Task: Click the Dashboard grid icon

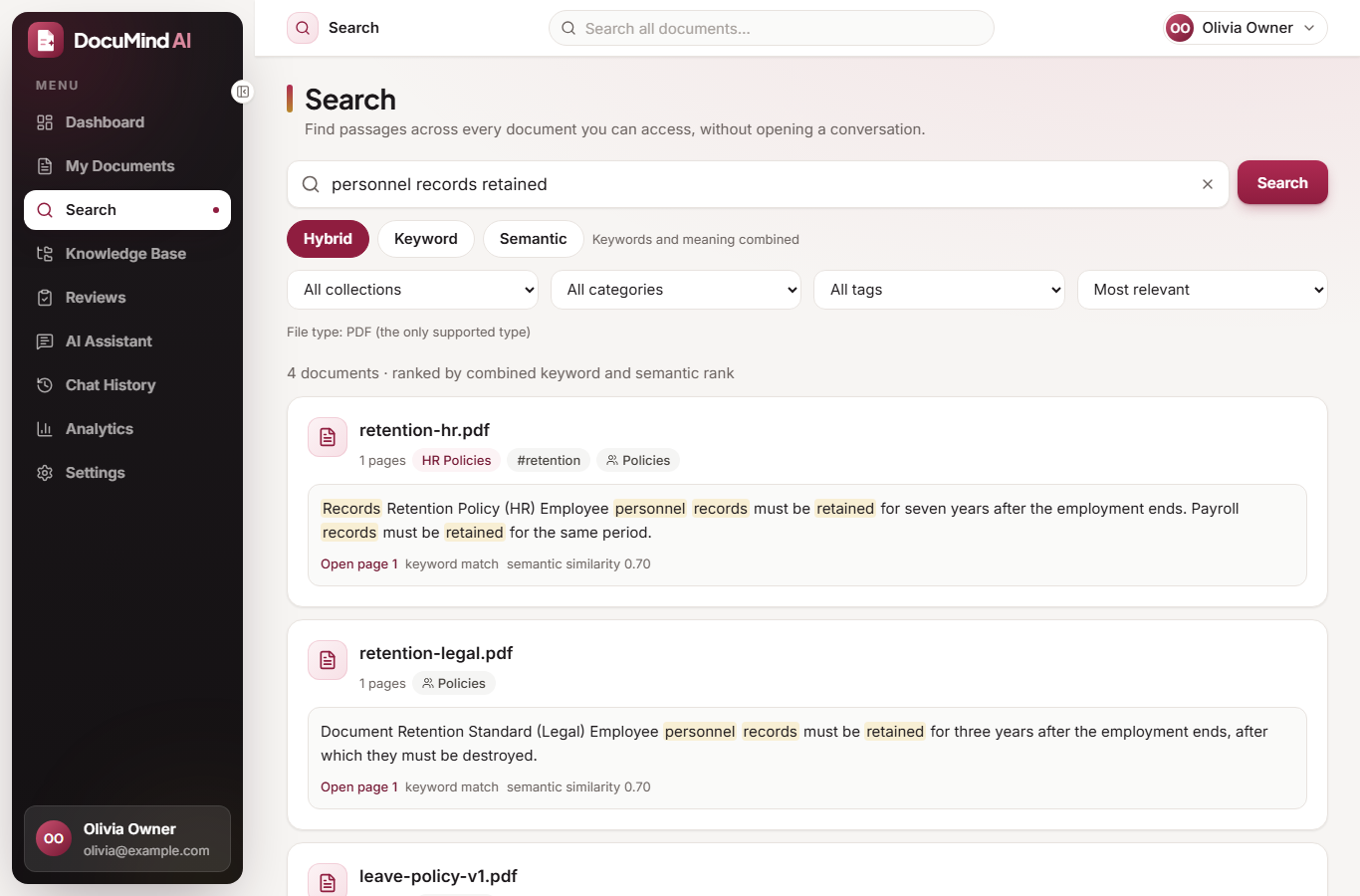Action: coord(45,122)
